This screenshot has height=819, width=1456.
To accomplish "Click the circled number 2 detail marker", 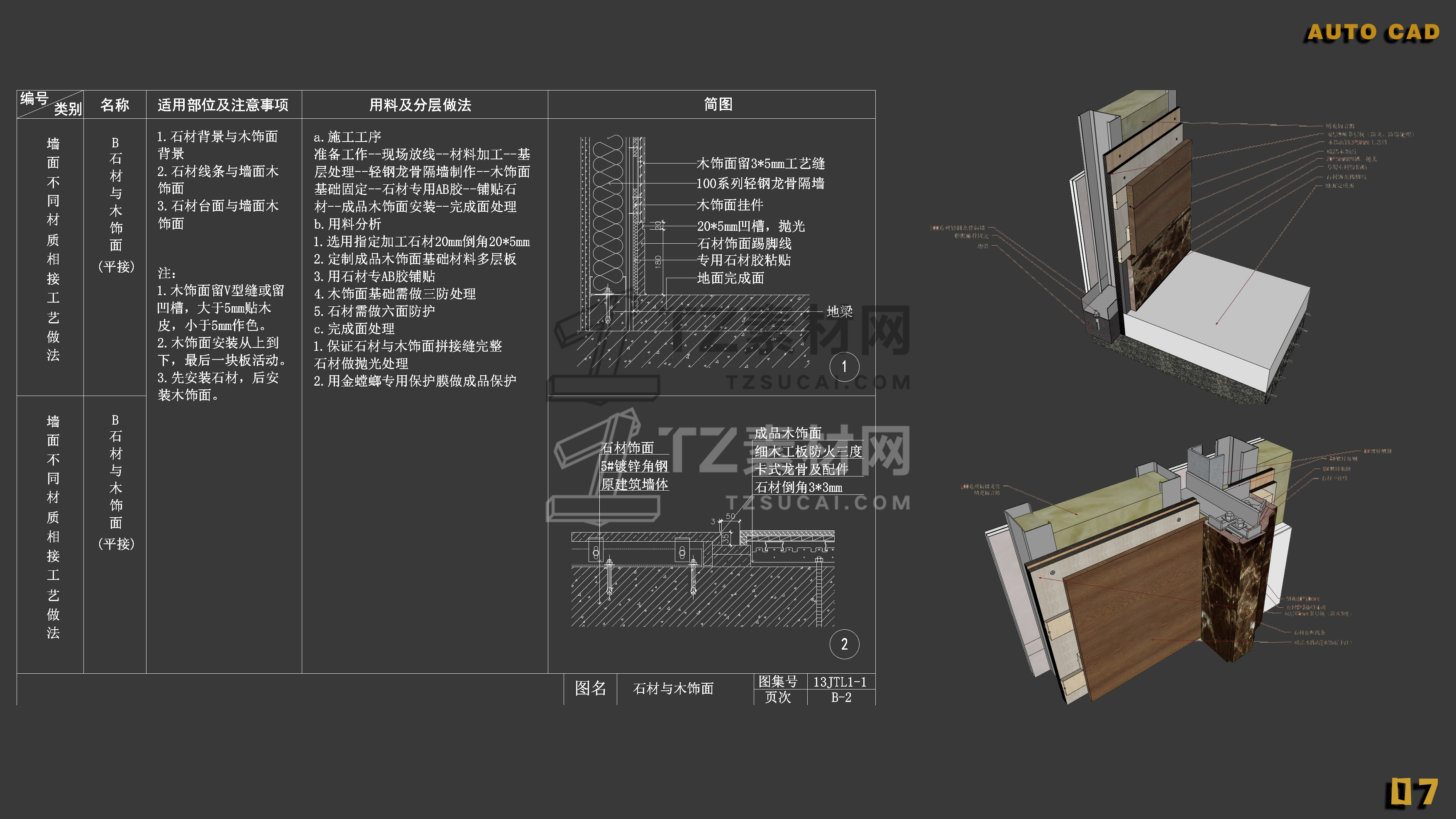I will click(x=844, y=644).
